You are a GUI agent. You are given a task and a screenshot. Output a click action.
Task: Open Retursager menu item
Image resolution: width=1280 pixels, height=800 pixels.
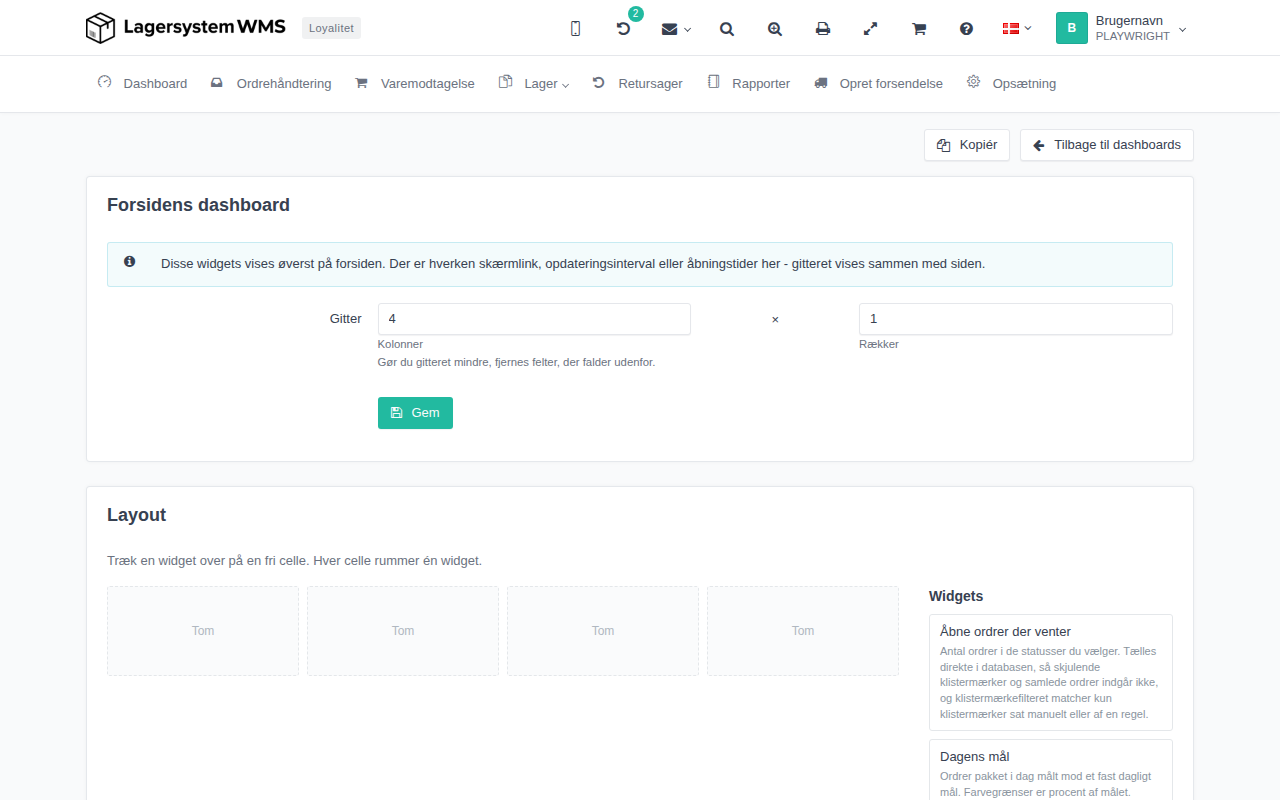(637, 83)
